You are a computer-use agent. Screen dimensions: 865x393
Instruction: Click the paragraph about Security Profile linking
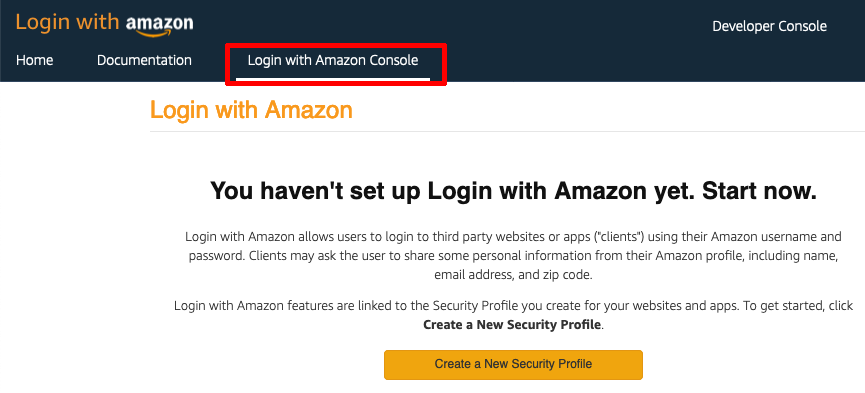pyautogui.click(x=513, y=315)
